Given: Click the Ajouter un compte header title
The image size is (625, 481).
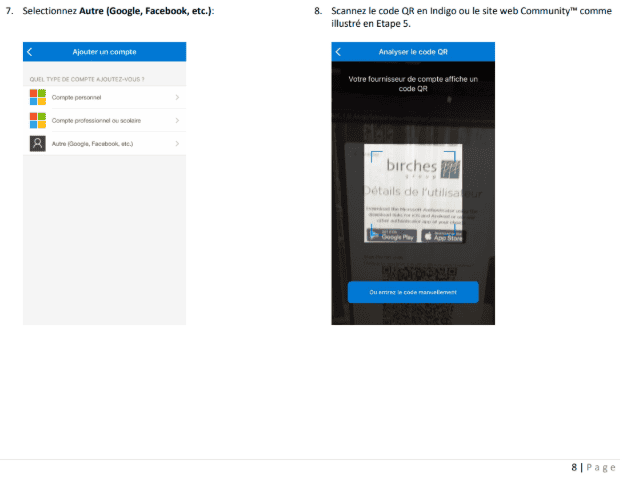Looking at the screenshot, I should click(104, 51).
